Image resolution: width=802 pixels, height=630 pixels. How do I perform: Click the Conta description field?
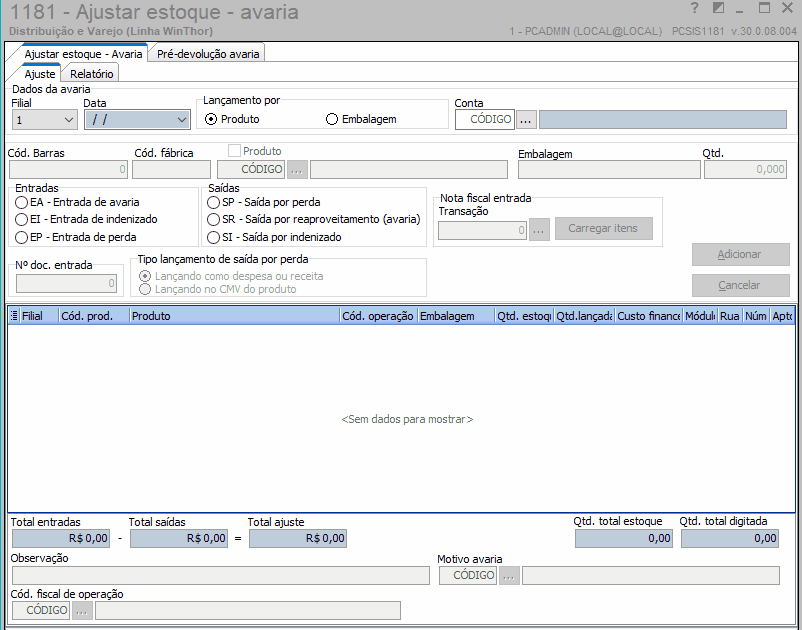point(663,120)
